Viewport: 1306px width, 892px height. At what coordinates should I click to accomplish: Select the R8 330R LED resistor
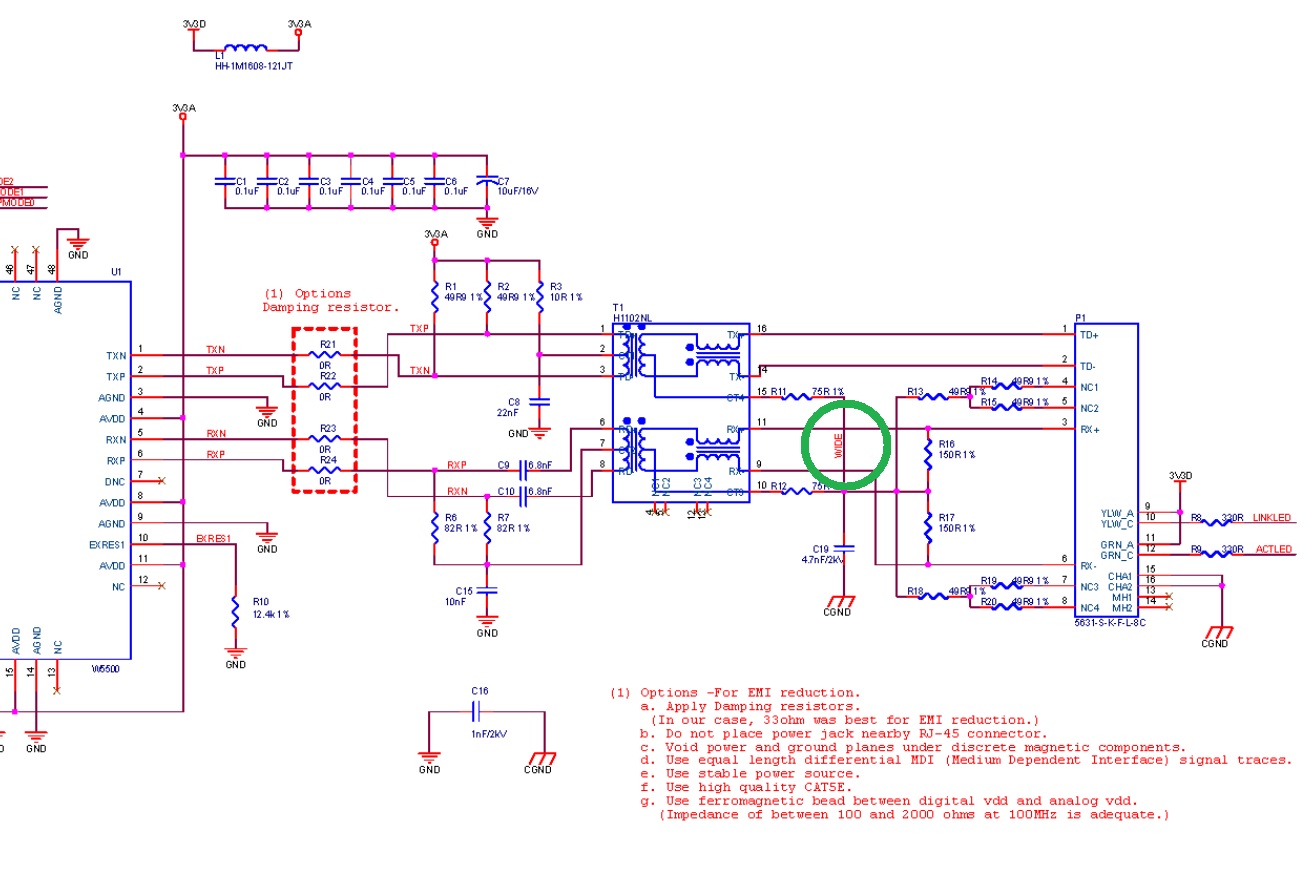pos(1218,522)
